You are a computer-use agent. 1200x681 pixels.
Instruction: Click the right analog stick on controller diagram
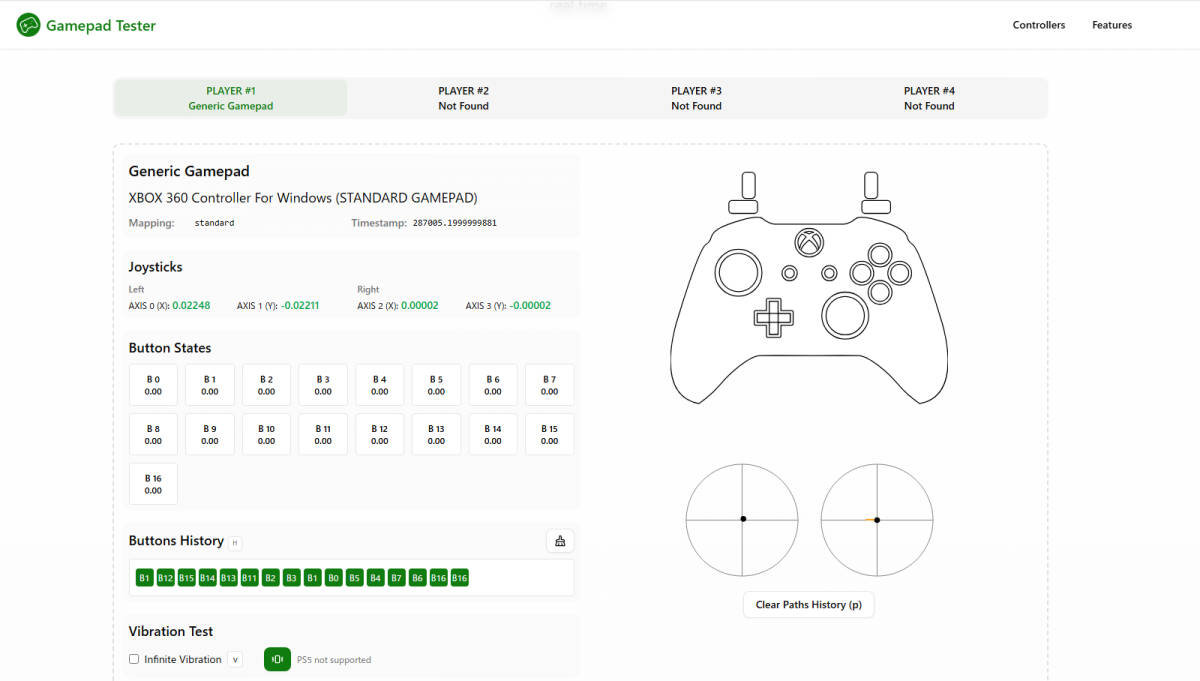845,315
